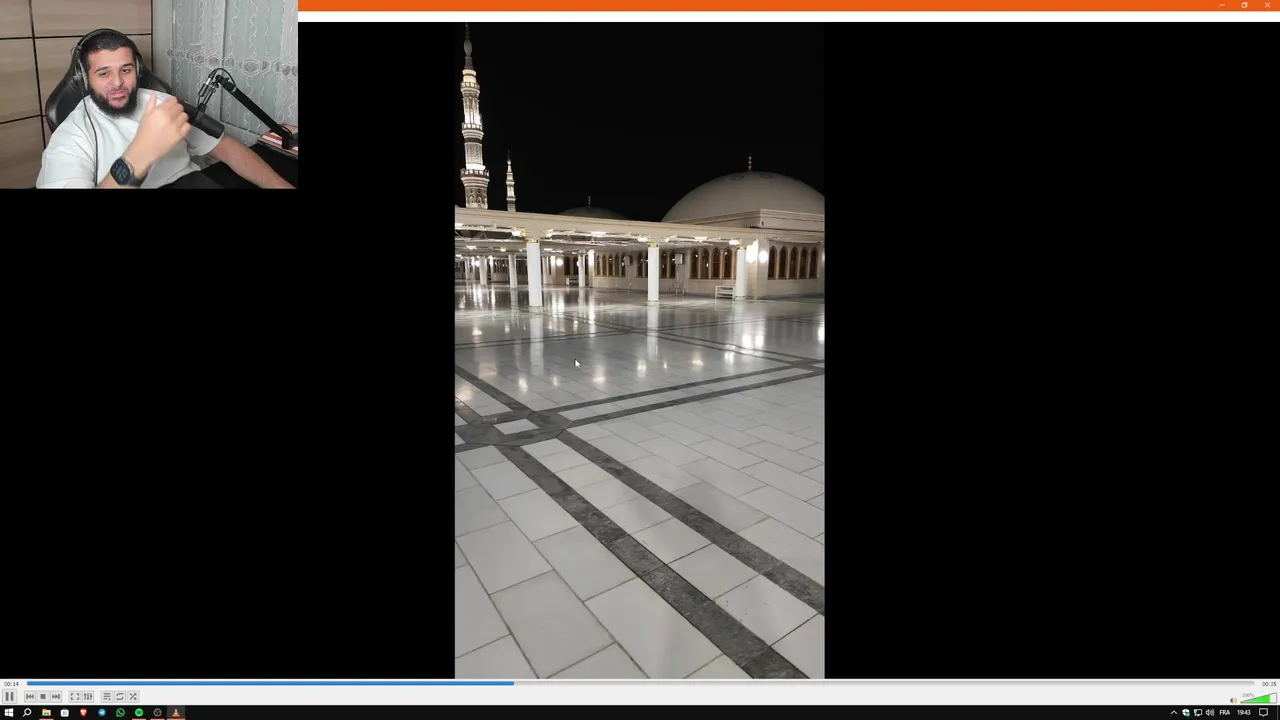Screen dimensions: 1280x720
Task: Toggle the loop repeat mode
Action: (x=120, y=696)
